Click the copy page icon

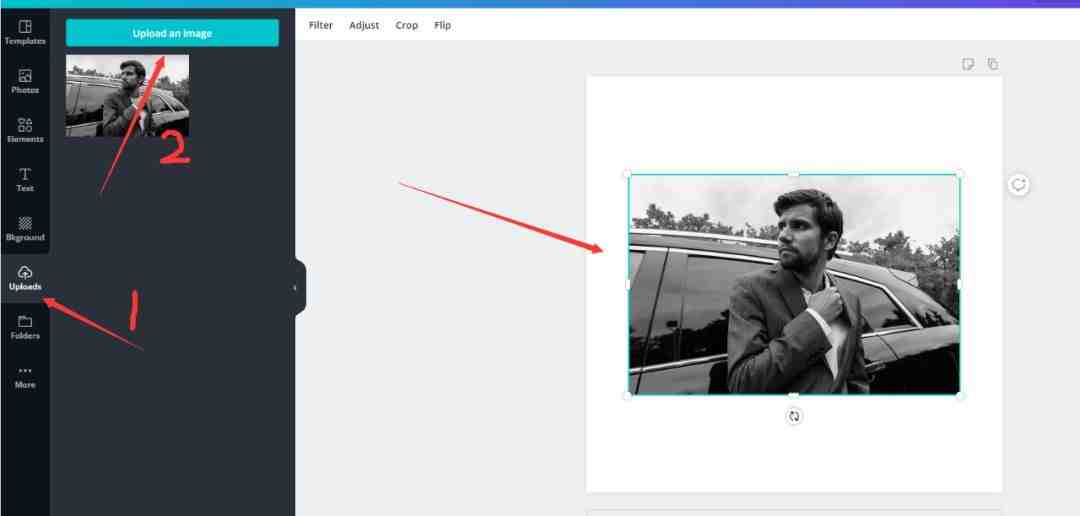point(993,64)
